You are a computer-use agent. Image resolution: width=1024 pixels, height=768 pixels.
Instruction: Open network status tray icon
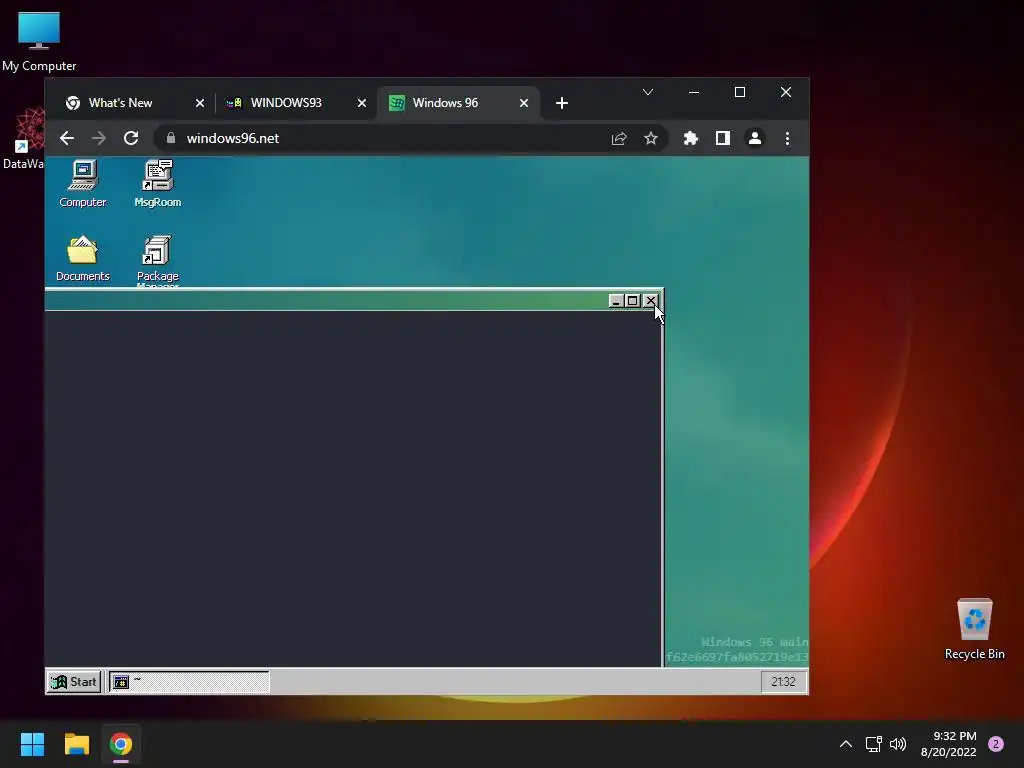pyautogui.click(x=874, y=744)
